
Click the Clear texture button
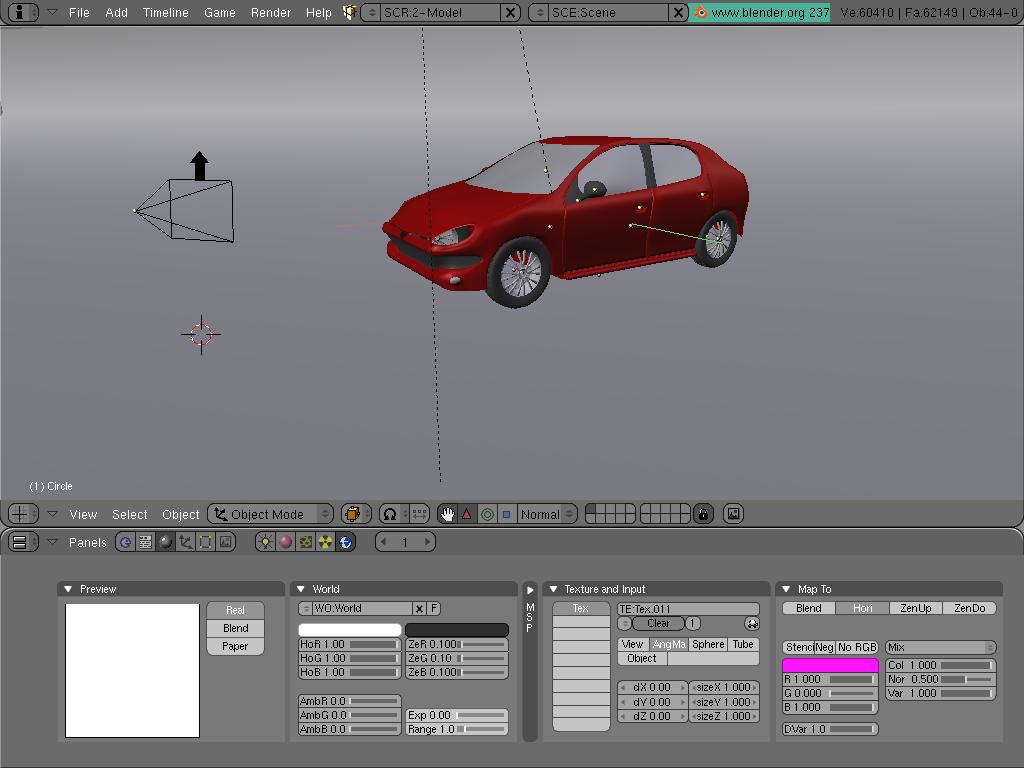(658, 624)
